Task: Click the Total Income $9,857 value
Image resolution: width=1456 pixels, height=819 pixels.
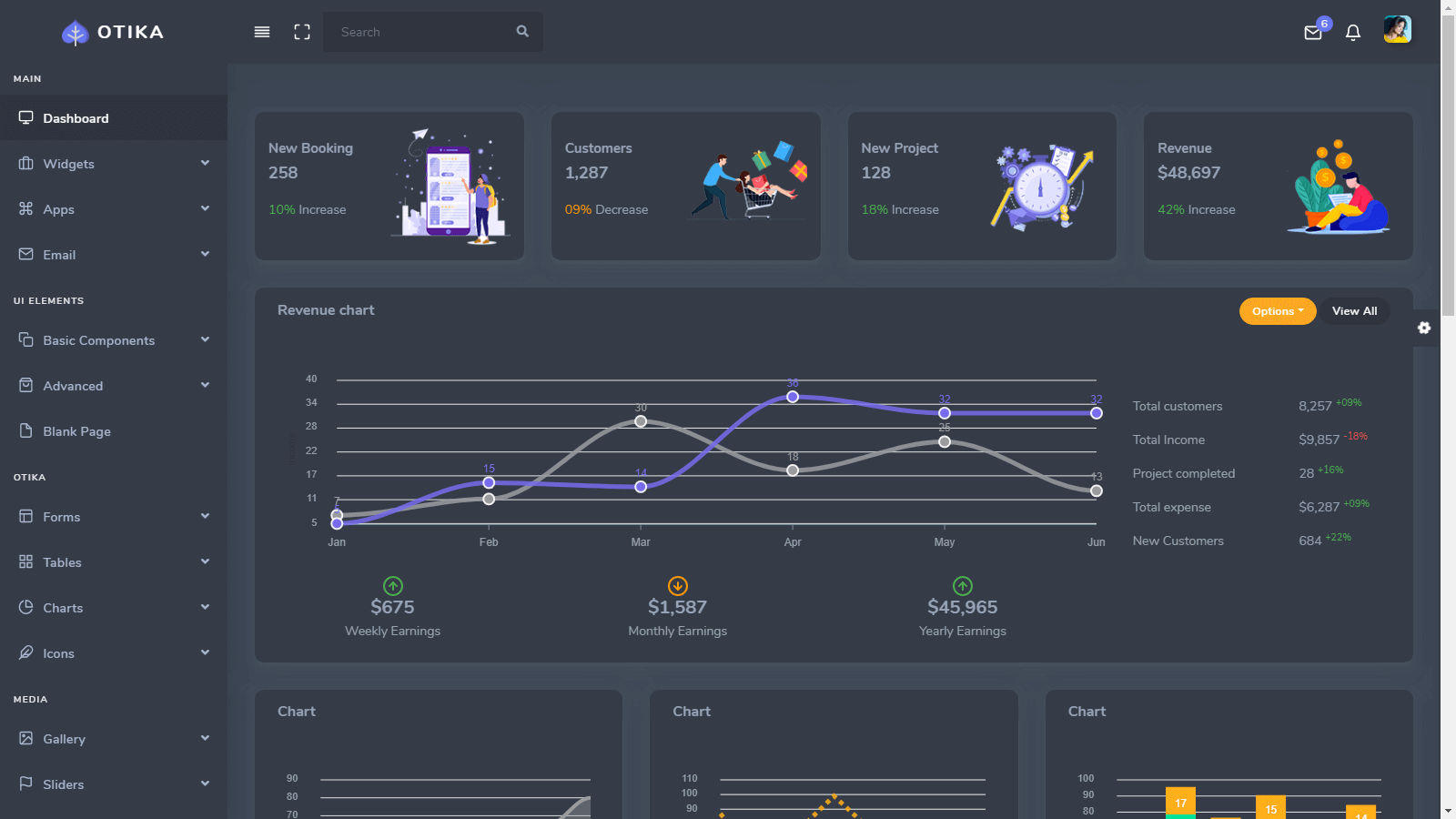Action: click(x=1319, y=440)
